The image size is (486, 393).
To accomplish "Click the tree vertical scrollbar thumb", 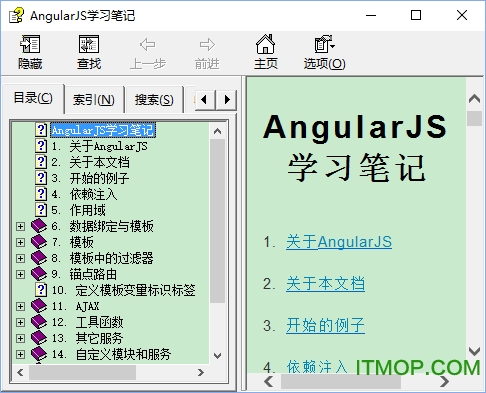I will pyautogui.click(x=218, y=221).
